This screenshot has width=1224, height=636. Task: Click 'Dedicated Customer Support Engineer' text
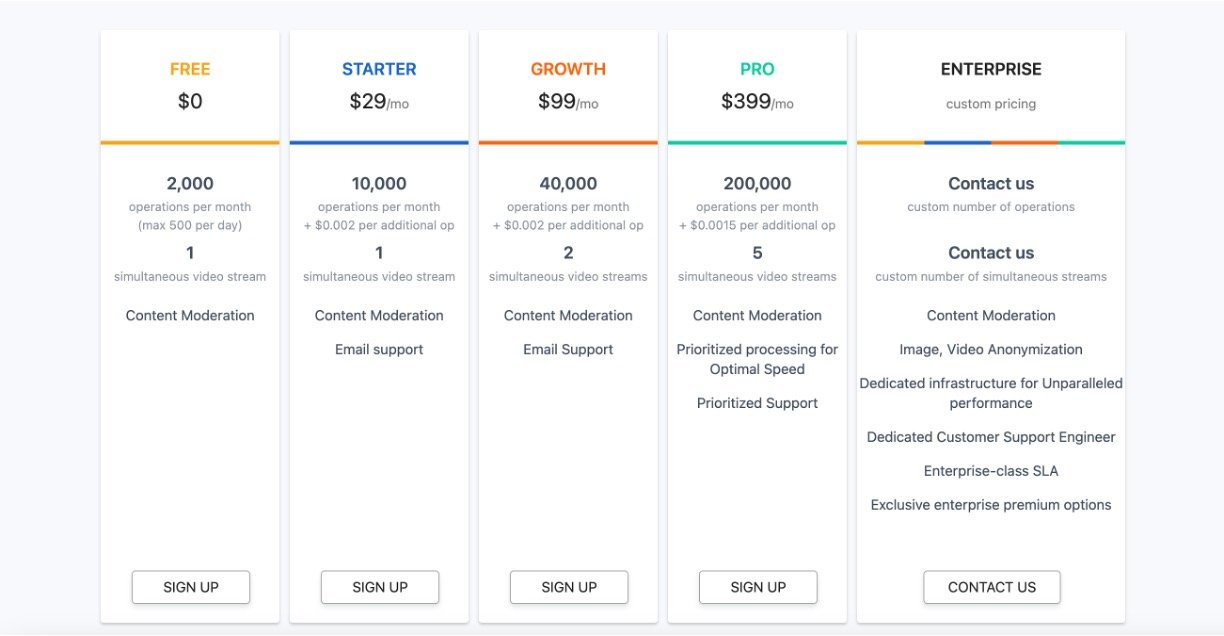991,437
